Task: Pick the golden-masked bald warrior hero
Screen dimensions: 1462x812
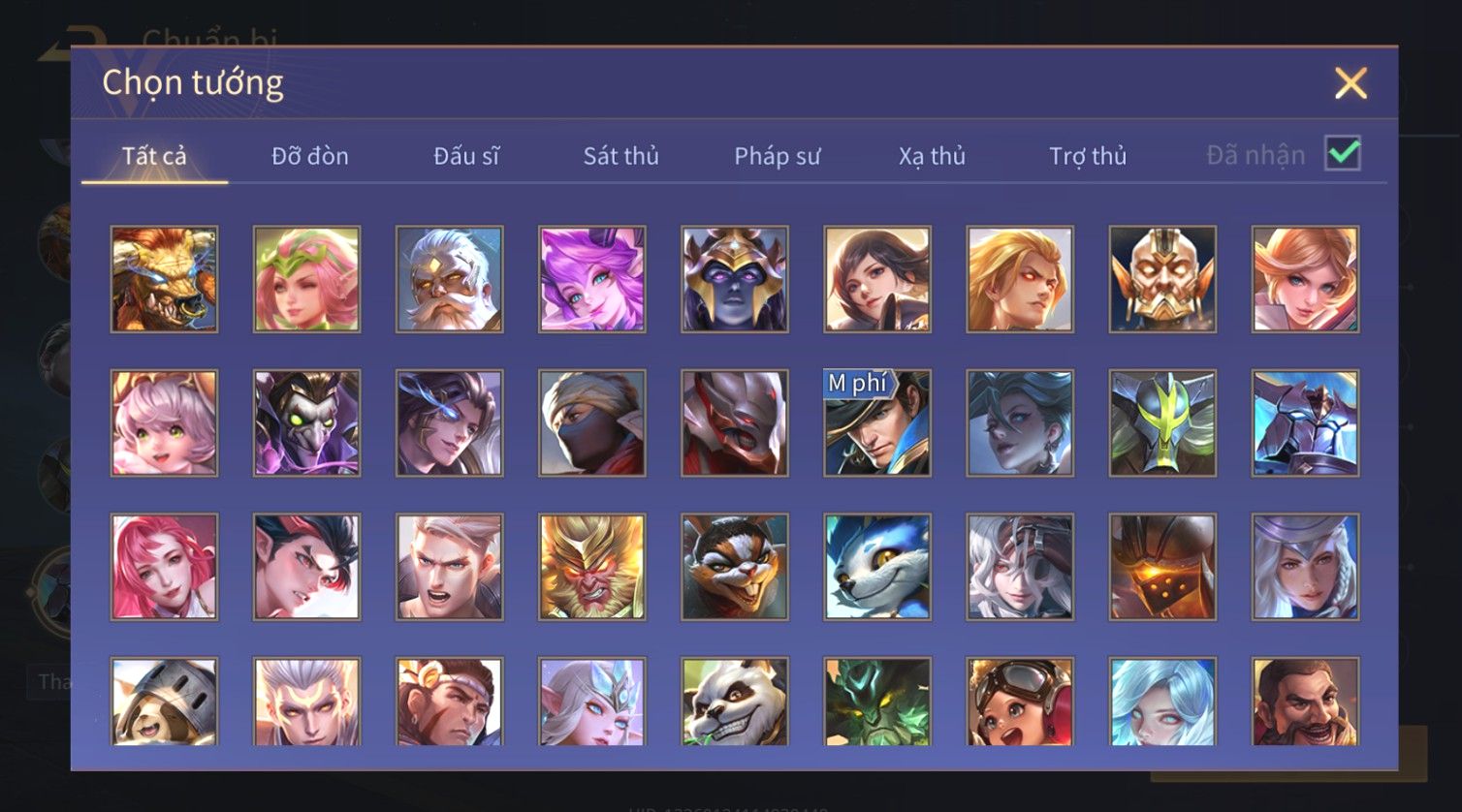Action: click(x=1162, y=279)
